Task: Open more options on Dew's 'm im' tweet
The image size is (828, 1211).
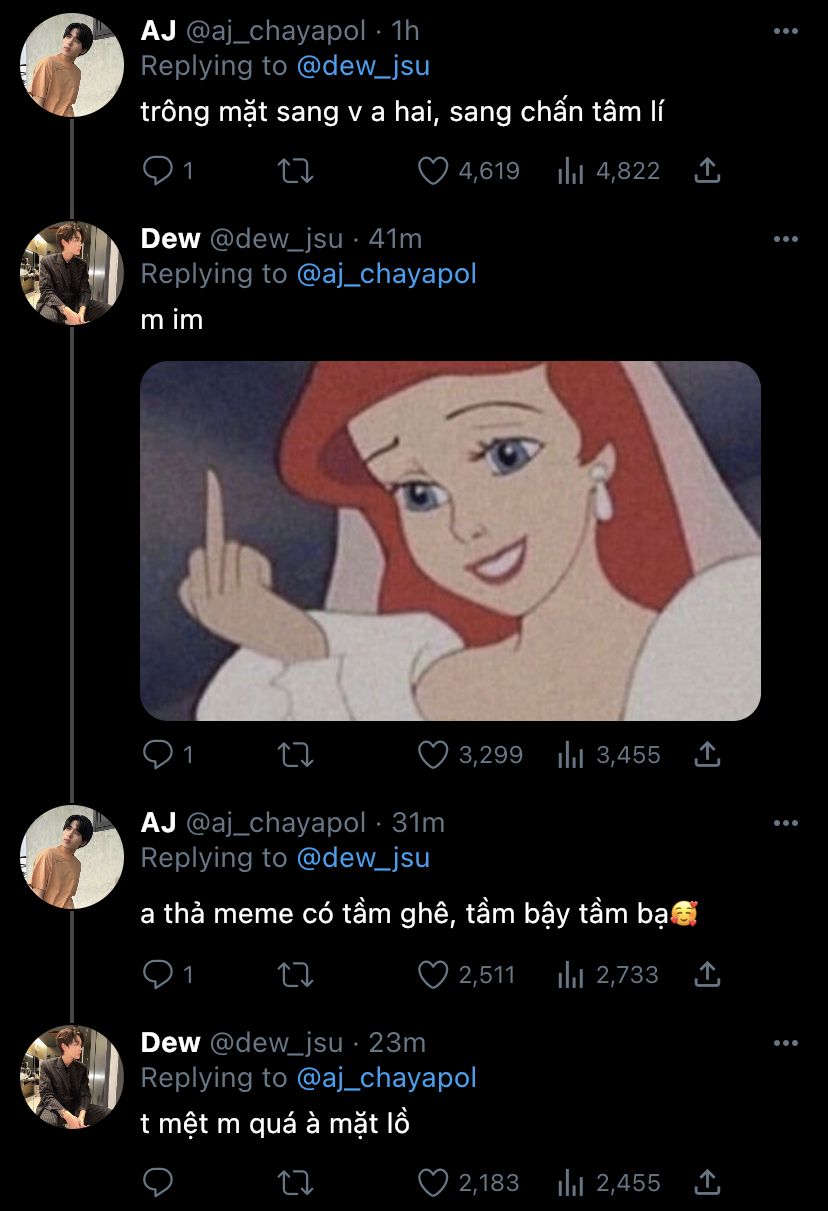Action: click(x=786, y=240)
